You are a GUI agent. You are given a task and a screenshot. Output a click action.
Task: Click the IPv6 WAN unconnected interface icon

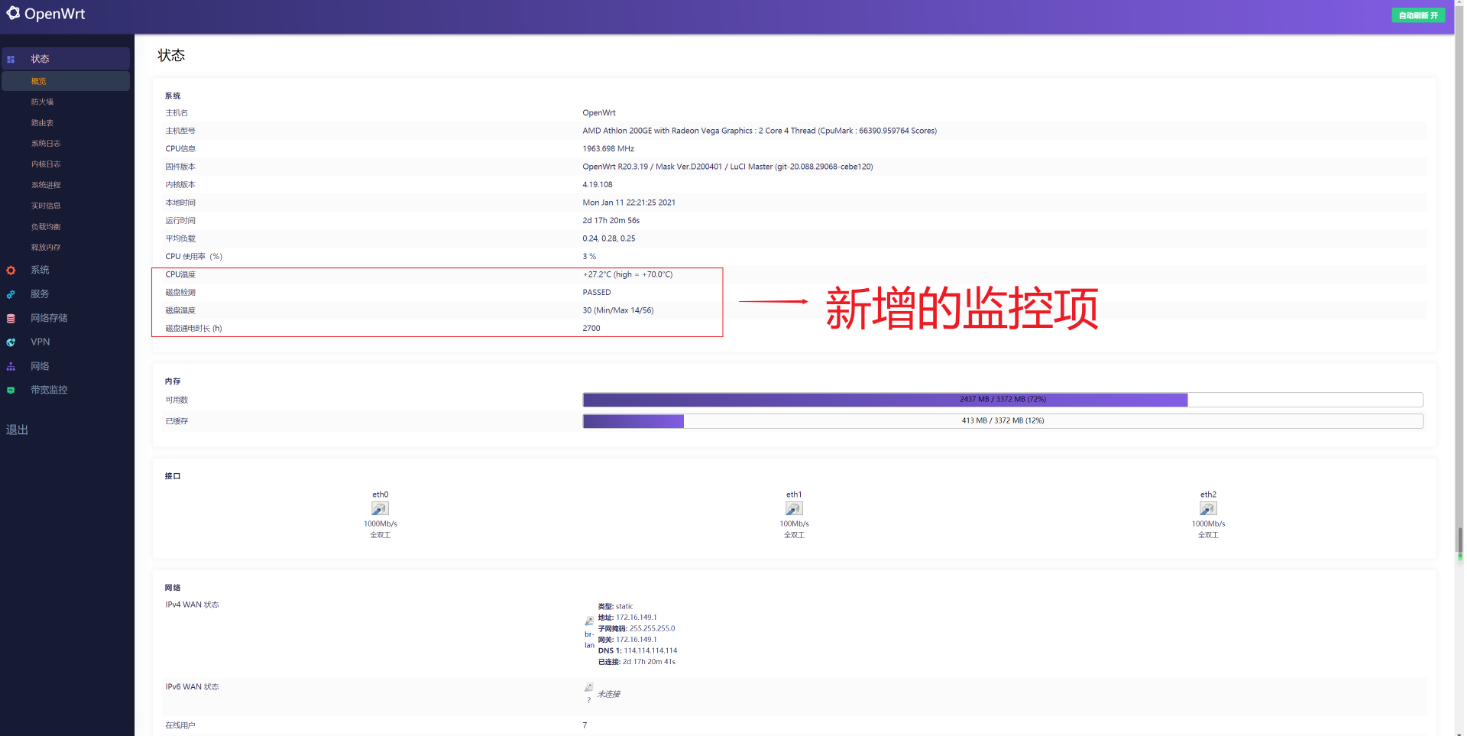[589, 688]
